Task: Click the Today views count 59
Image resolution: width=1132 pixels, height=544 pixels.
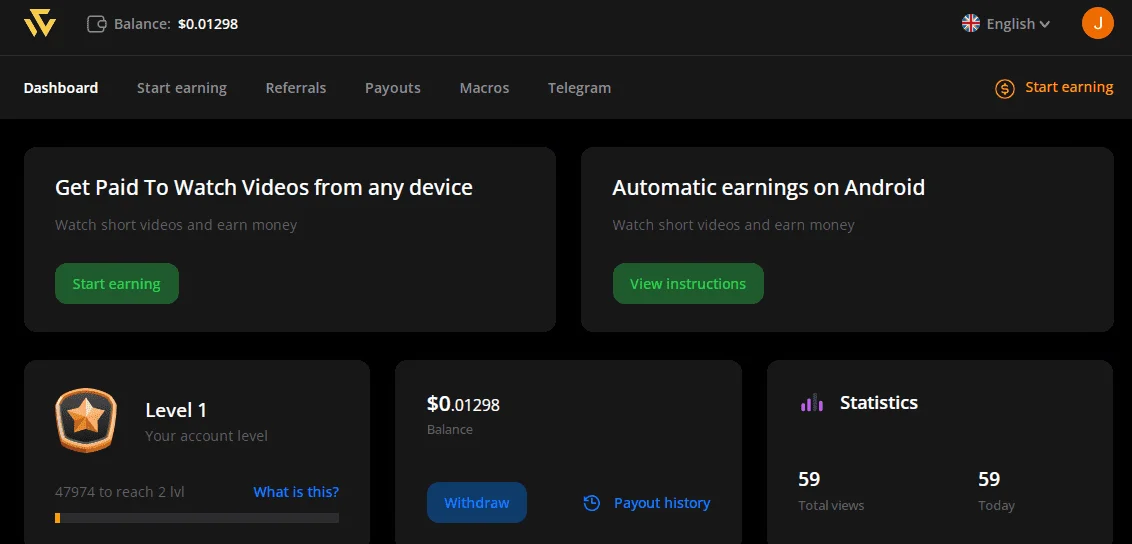Action: tap(989, 479)
